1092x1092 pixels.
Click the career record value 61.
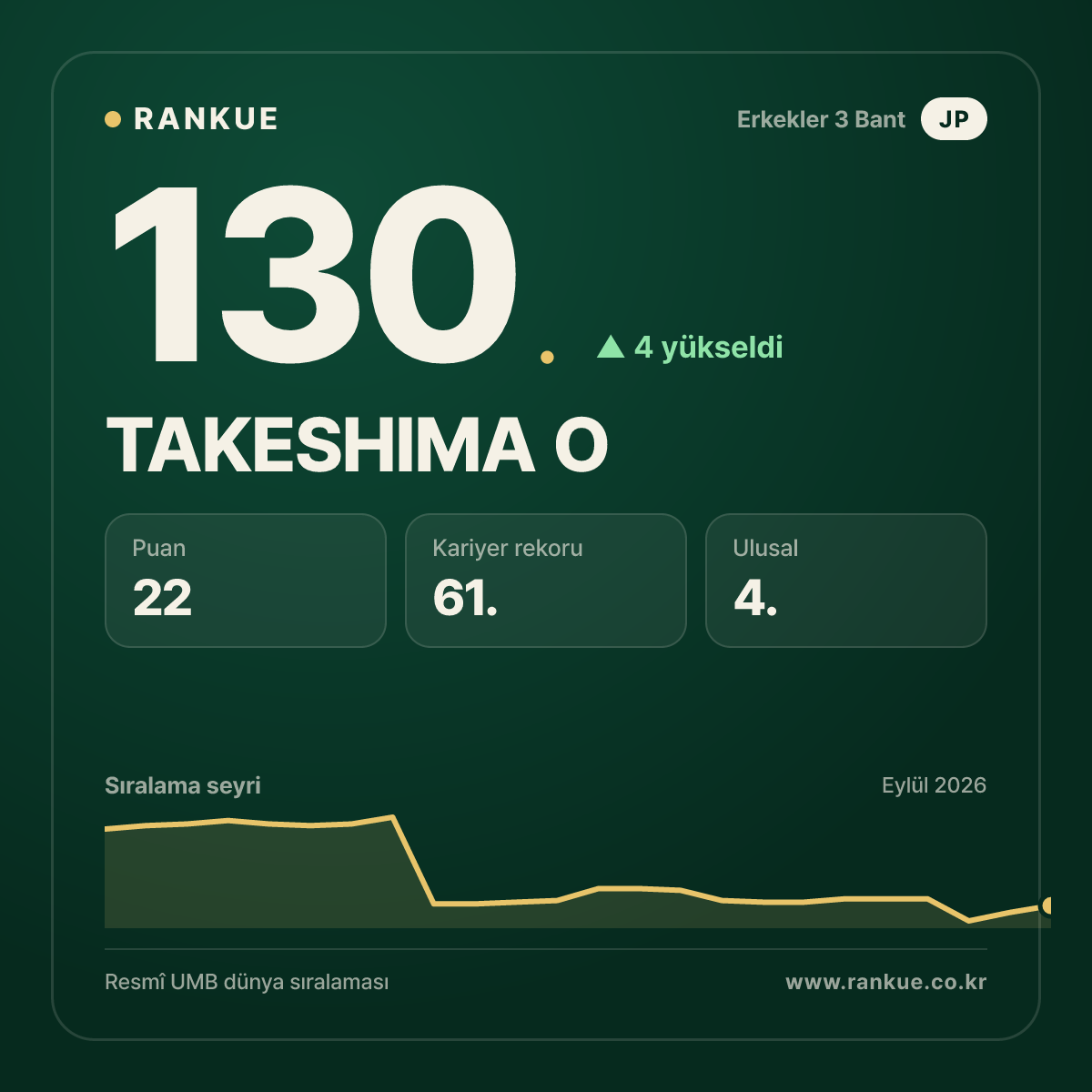click(x=465, y=598)
